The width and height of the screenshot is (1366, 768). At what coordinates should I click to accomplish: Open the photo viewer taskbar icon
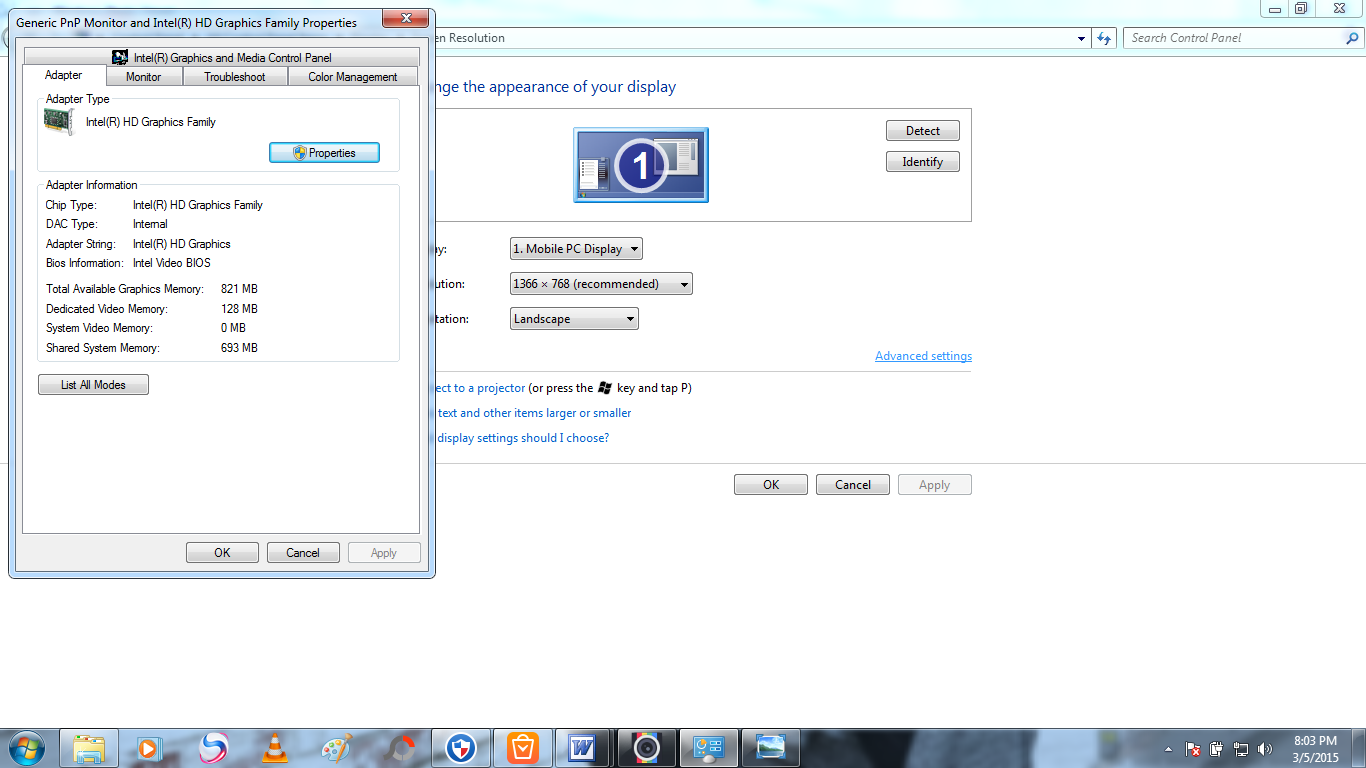pyautogui.click(x=771, y=748)
